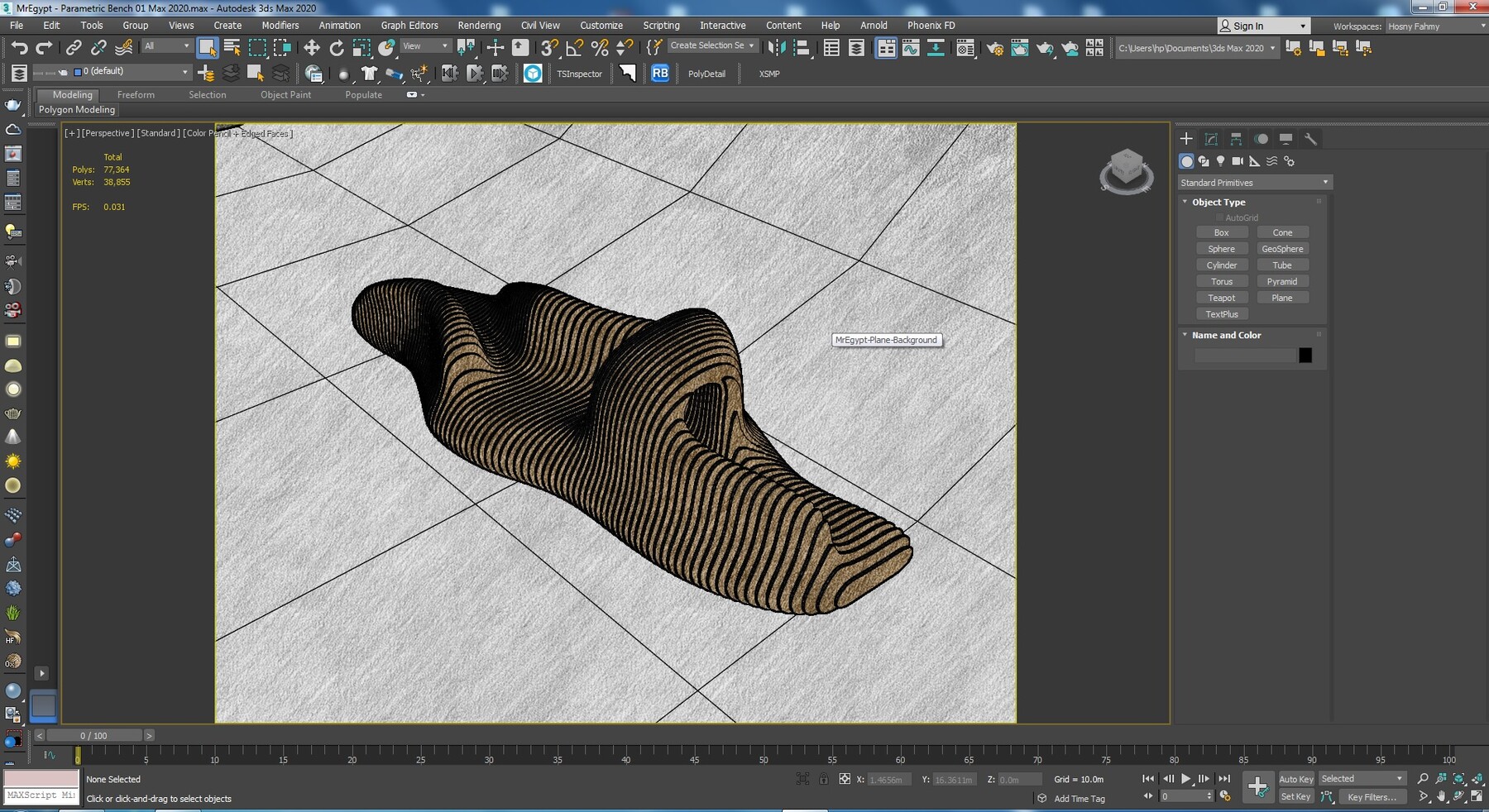Toggle Auto Key animation mode
The height and width of the screenshot is (812, 1489).
pos(1296,778)
